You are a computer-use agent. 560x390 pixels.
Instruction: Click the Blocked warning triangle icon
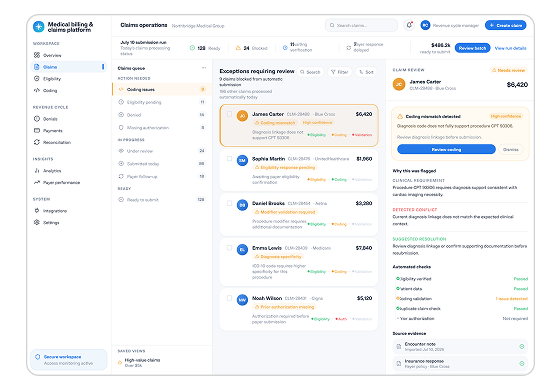pos(238,48)
